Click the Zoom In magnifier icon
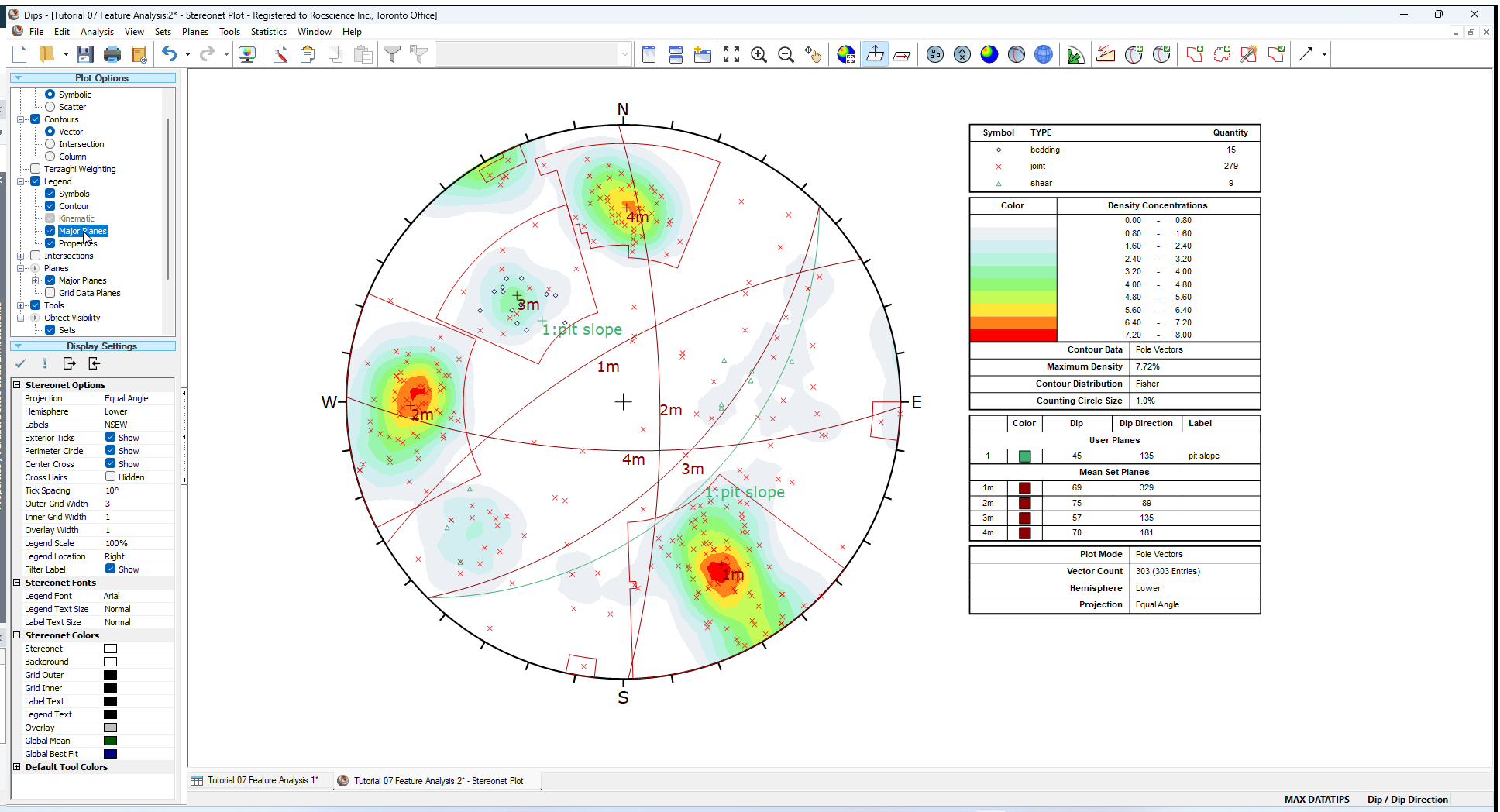Viewport: 1500px width, 812px height. (759, 54)
